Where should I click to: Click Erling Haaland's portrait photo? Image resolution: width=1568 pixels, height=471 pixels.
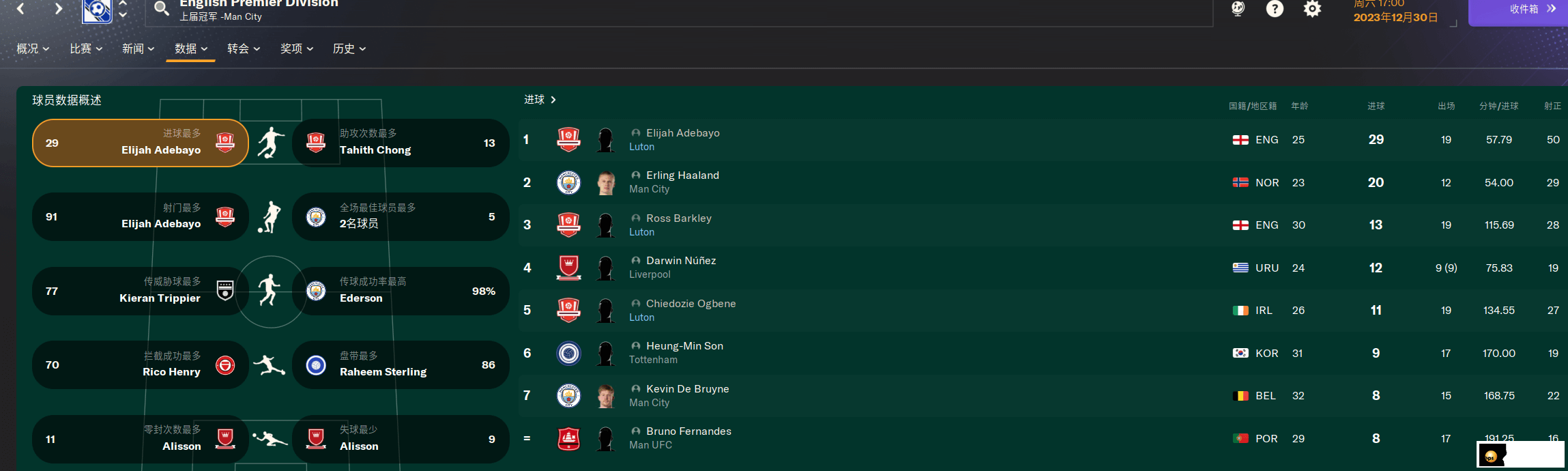[x=605, y=182]
